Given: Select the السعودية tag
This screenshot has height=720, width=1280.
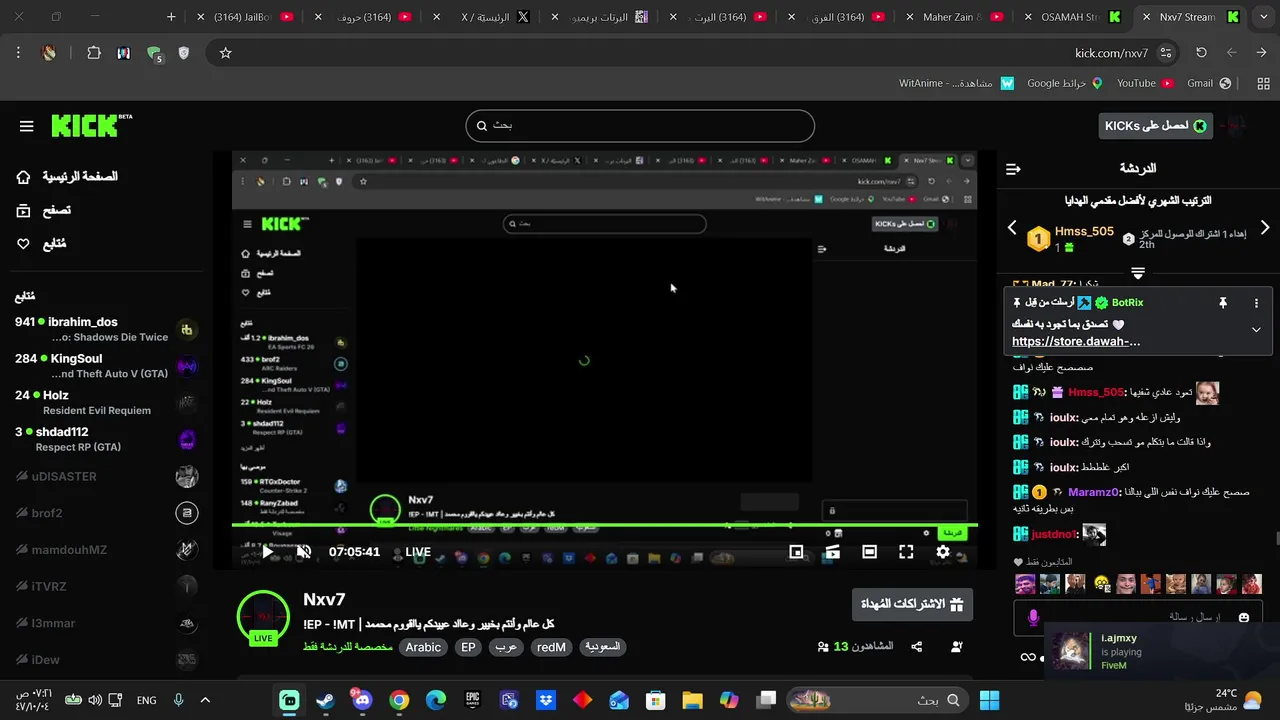Looking at the screenshot, I should (x=602, y=647).
